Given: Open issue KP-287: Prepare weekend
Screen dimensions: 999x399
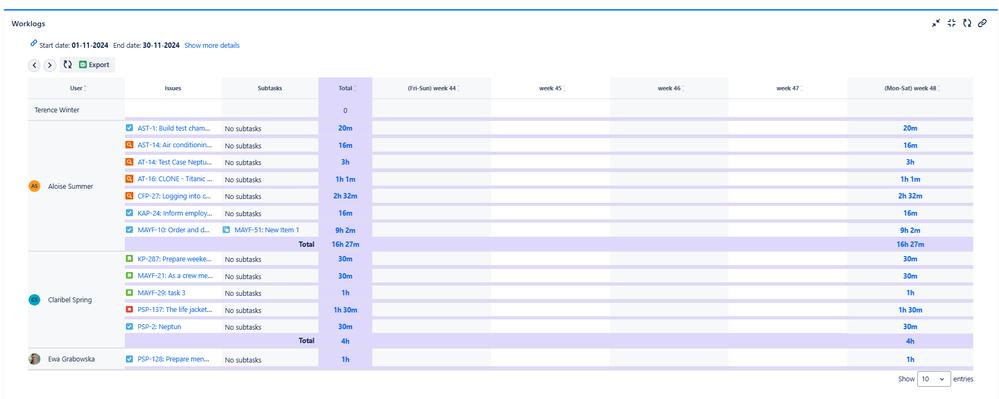Looking at the screenshot, I should 175,259.
